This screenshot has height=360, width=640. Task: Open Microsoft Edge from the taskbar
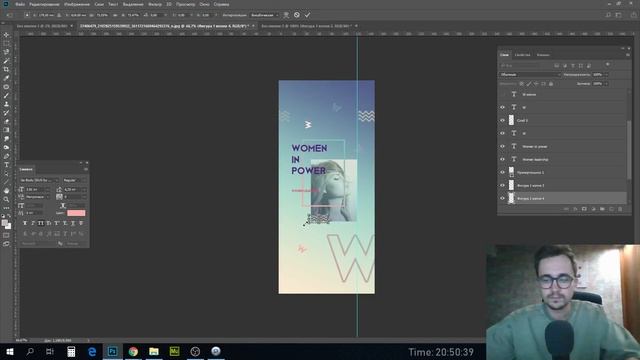point(92,351)
